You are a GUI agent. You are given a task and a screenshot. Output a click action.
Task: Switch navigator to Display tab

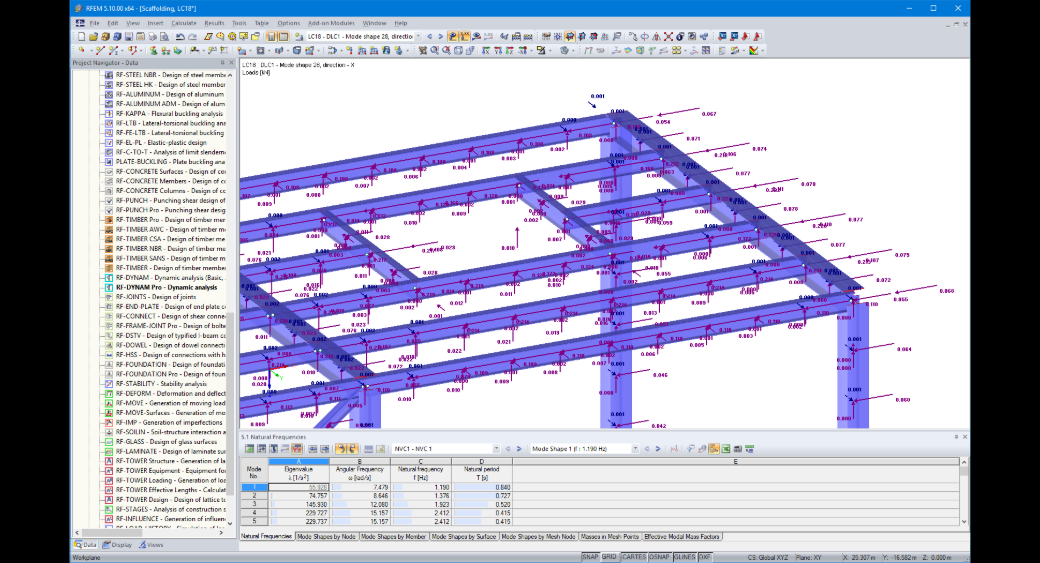(117, 544)
